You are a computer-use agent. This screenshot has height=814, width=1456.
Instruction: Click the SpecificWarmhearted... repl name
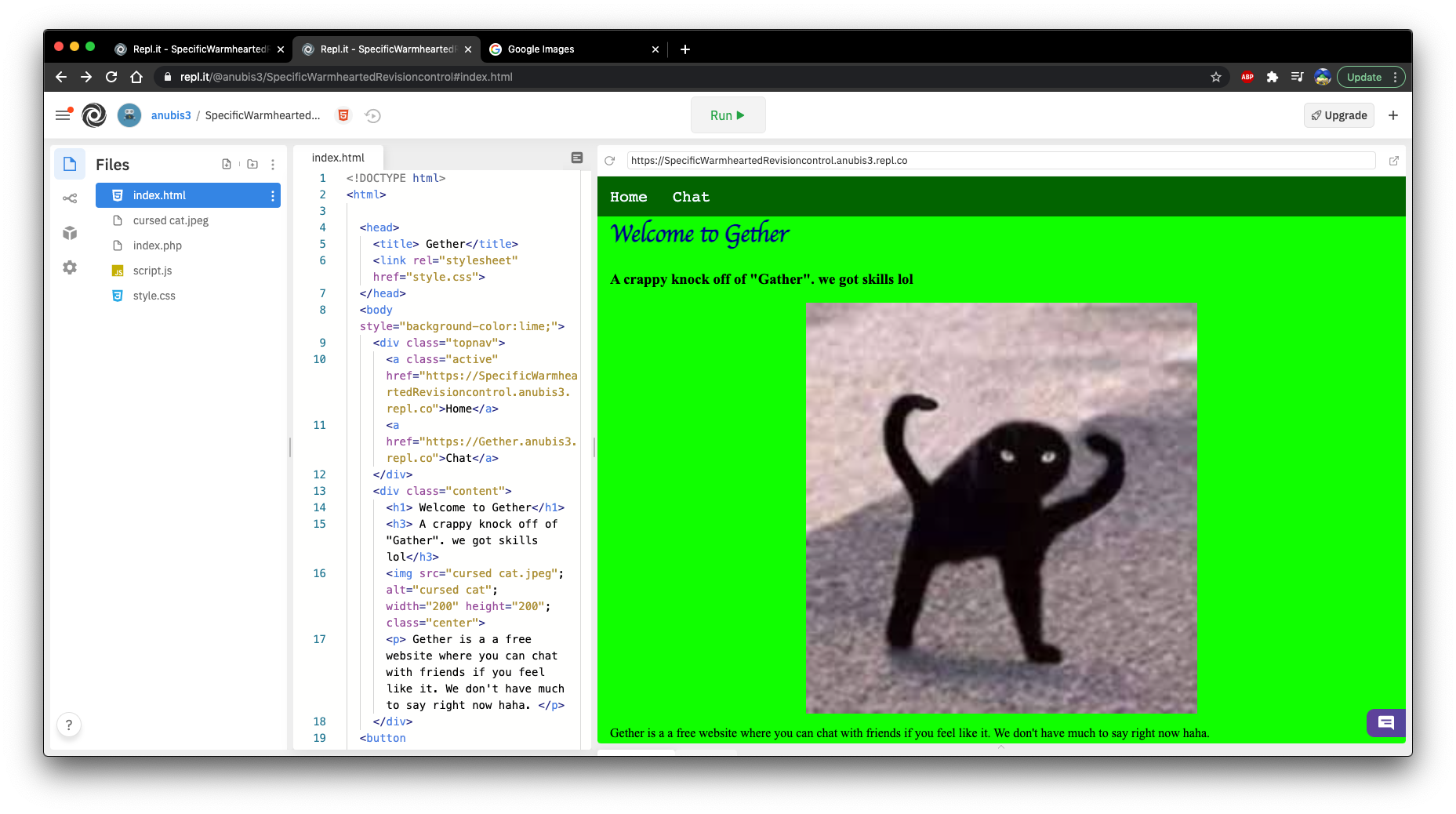coord(263,115)
